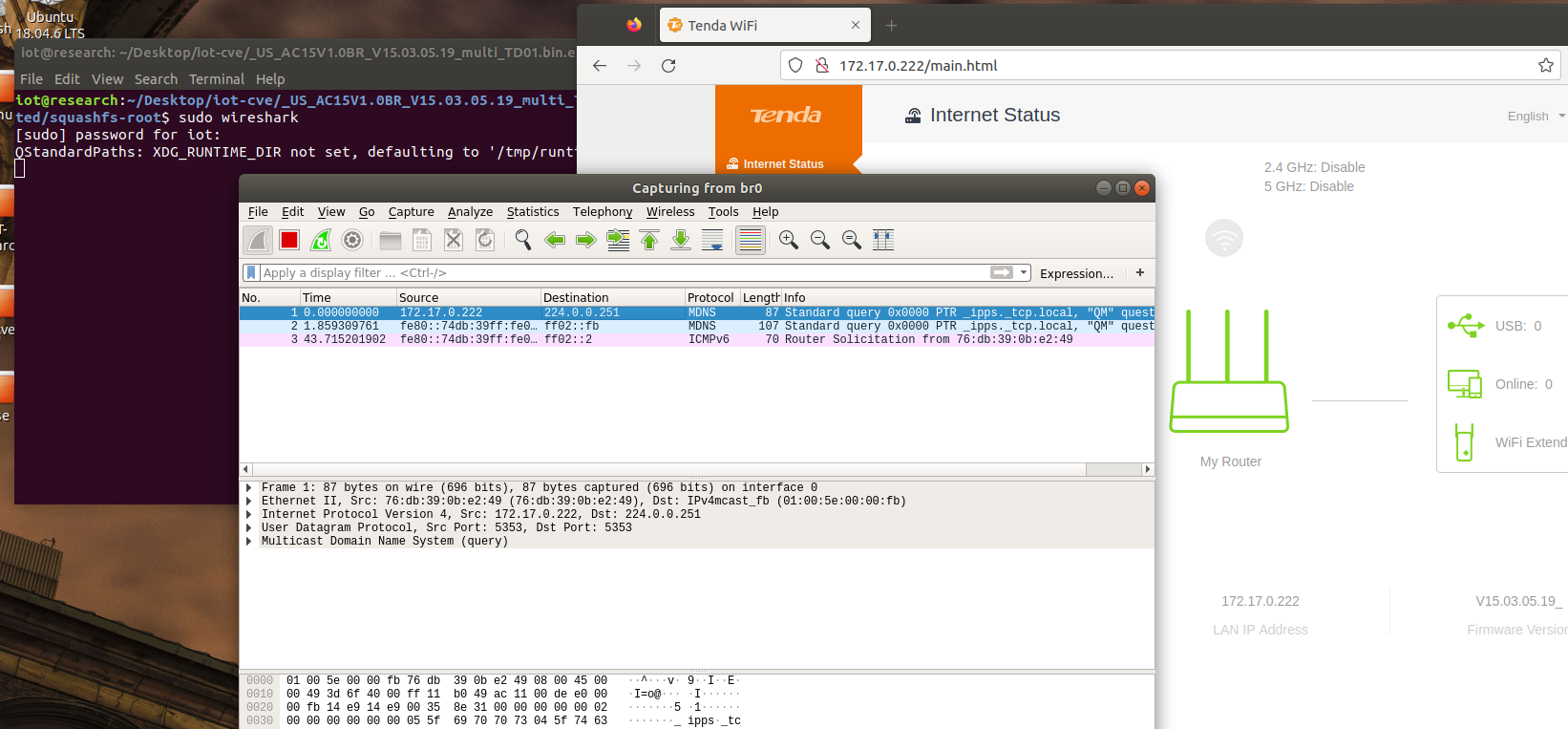
Task: Click display filter bookmark icon
Action: [x=251, y=272]
